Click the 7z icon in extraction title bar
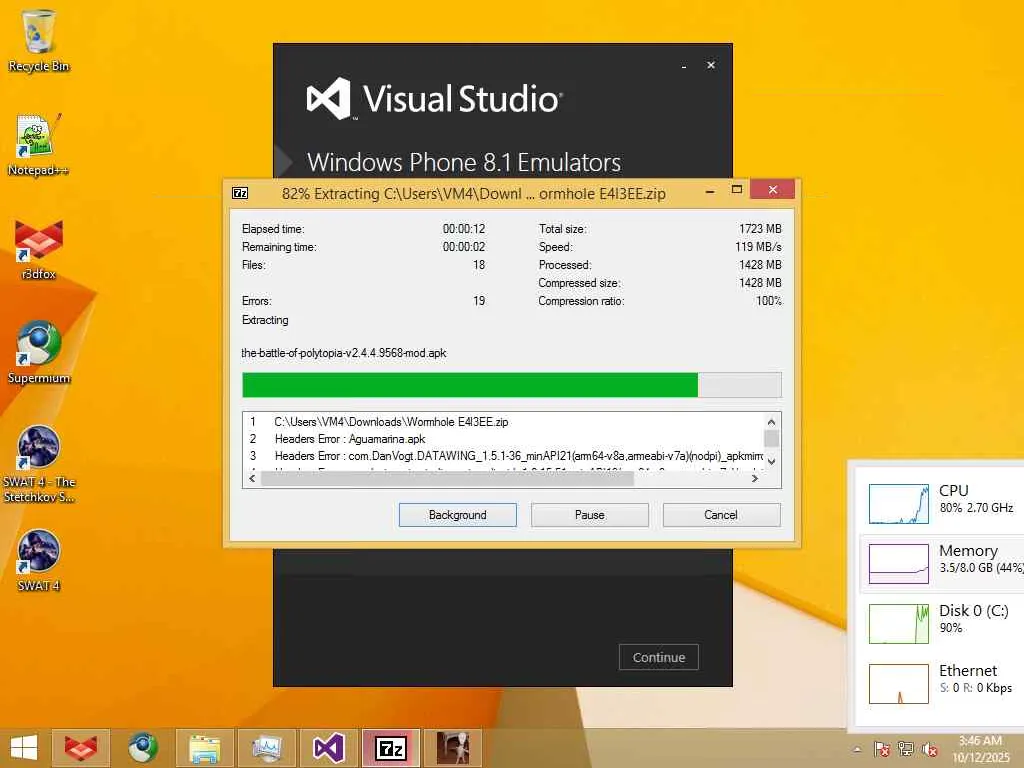This screenshot has width=1024, height=768. (240, 193)
